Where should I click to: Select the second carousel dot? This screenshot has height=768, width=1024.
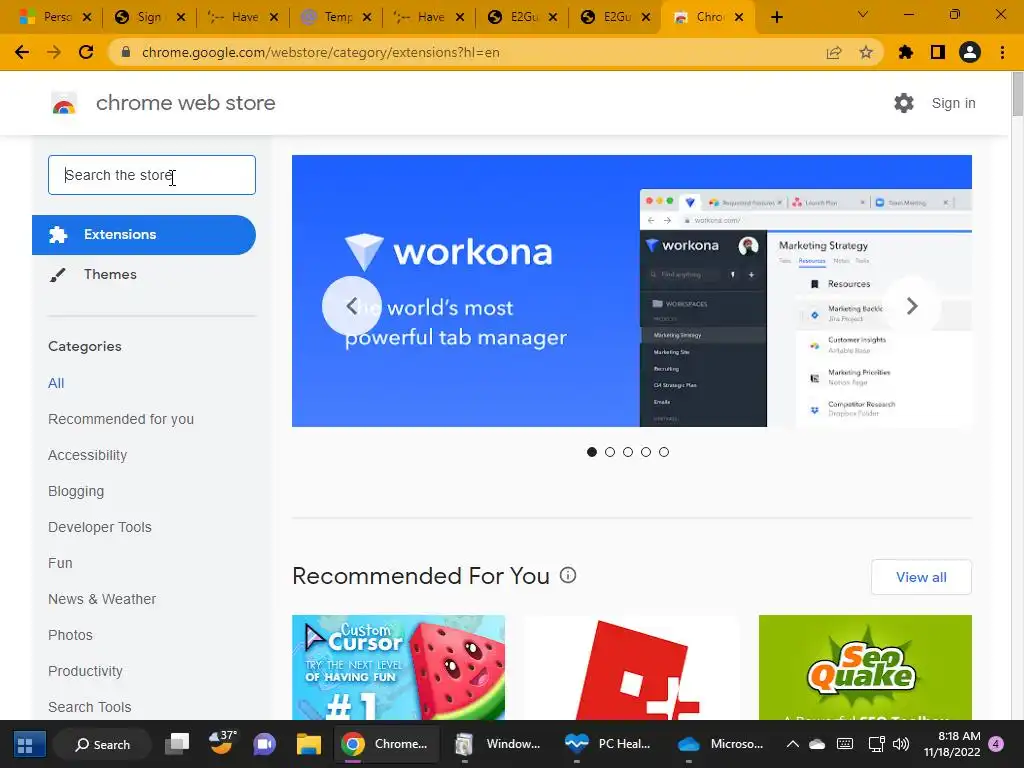(x=610, y=452)
